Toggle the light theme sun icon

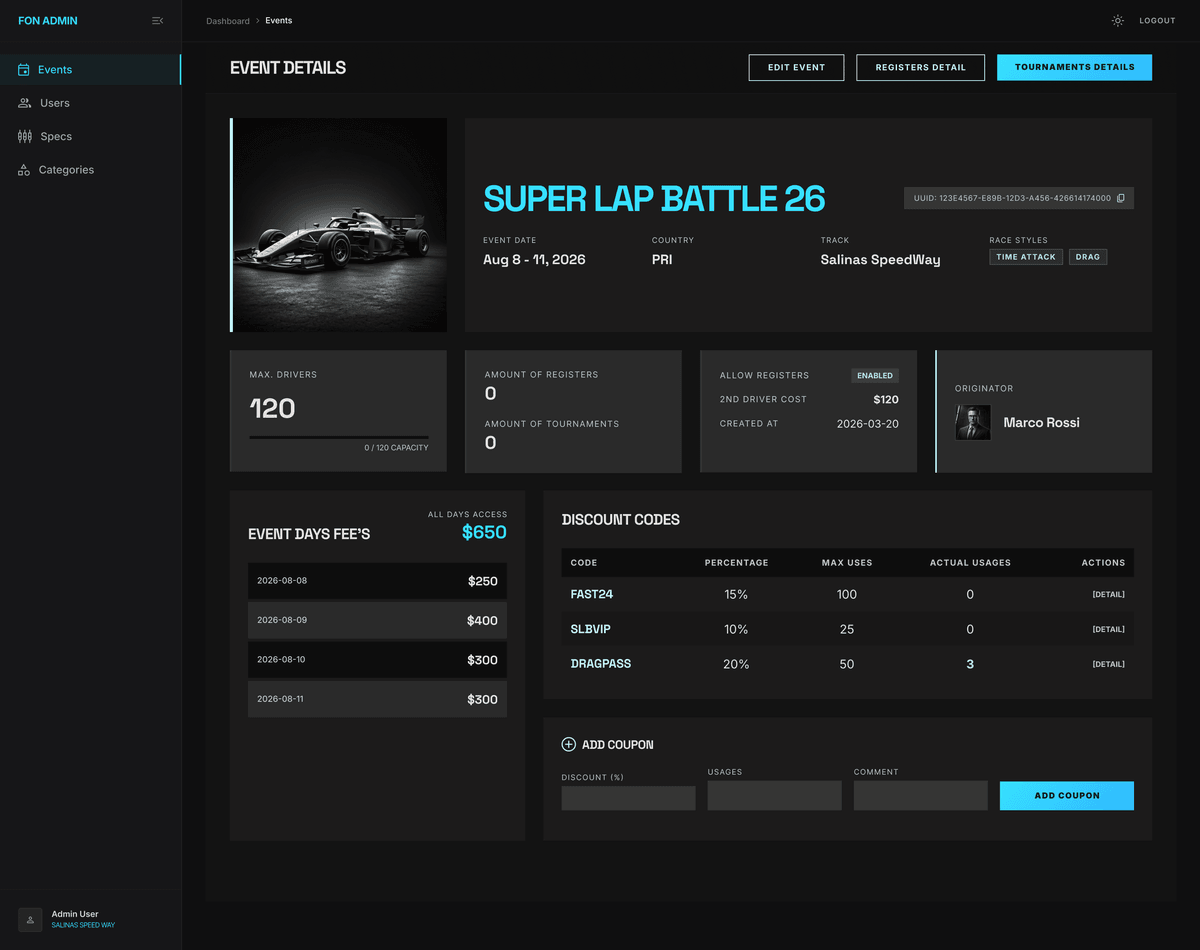[x=1117, y=20]
